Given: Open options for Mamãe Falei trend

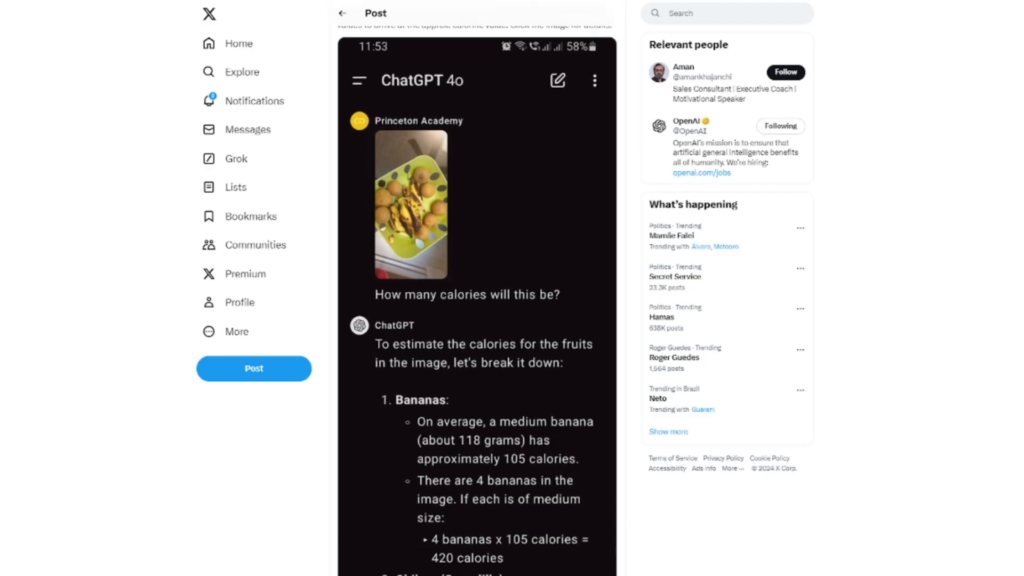Looking at the screenshot, I should (x=800, y=228).
